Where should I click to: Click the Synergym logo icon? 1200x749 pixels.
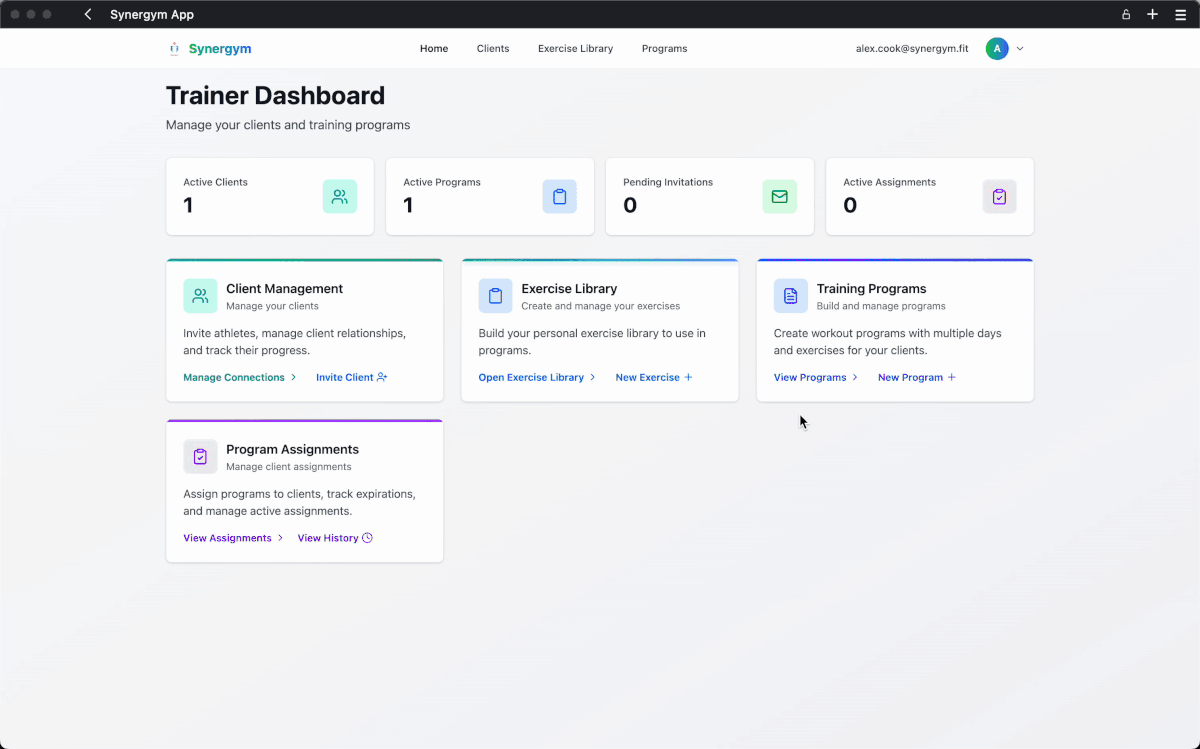[177, 48]
